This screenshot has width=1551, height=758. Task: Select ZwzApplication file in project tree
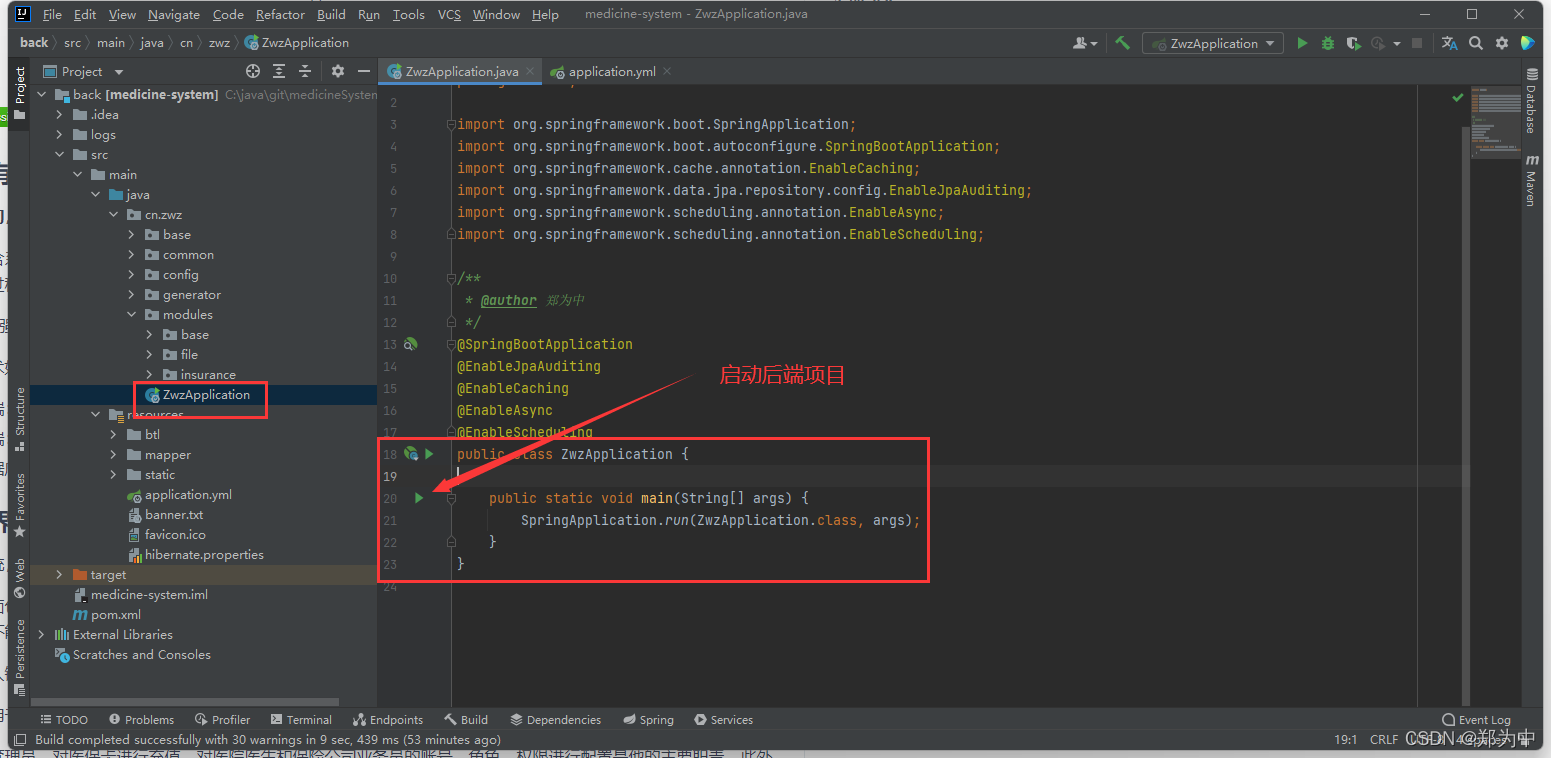click(204, 395)
